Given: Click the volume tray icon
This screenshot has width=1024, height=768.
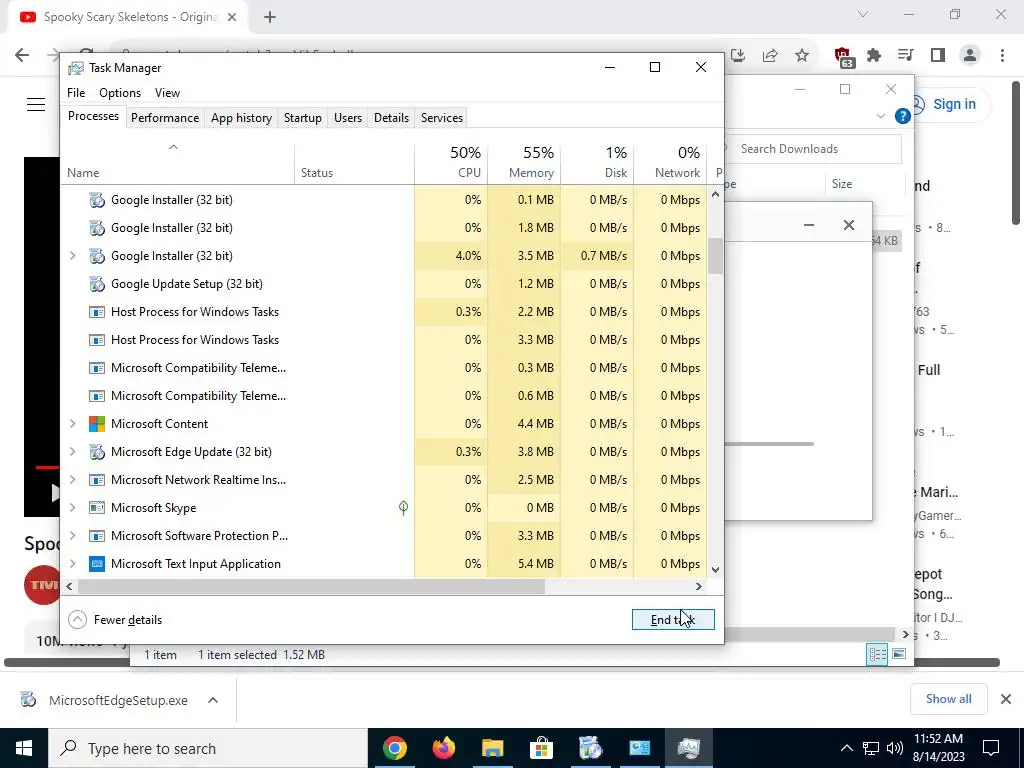Looking at the screenshot, I should click(895, 748).
